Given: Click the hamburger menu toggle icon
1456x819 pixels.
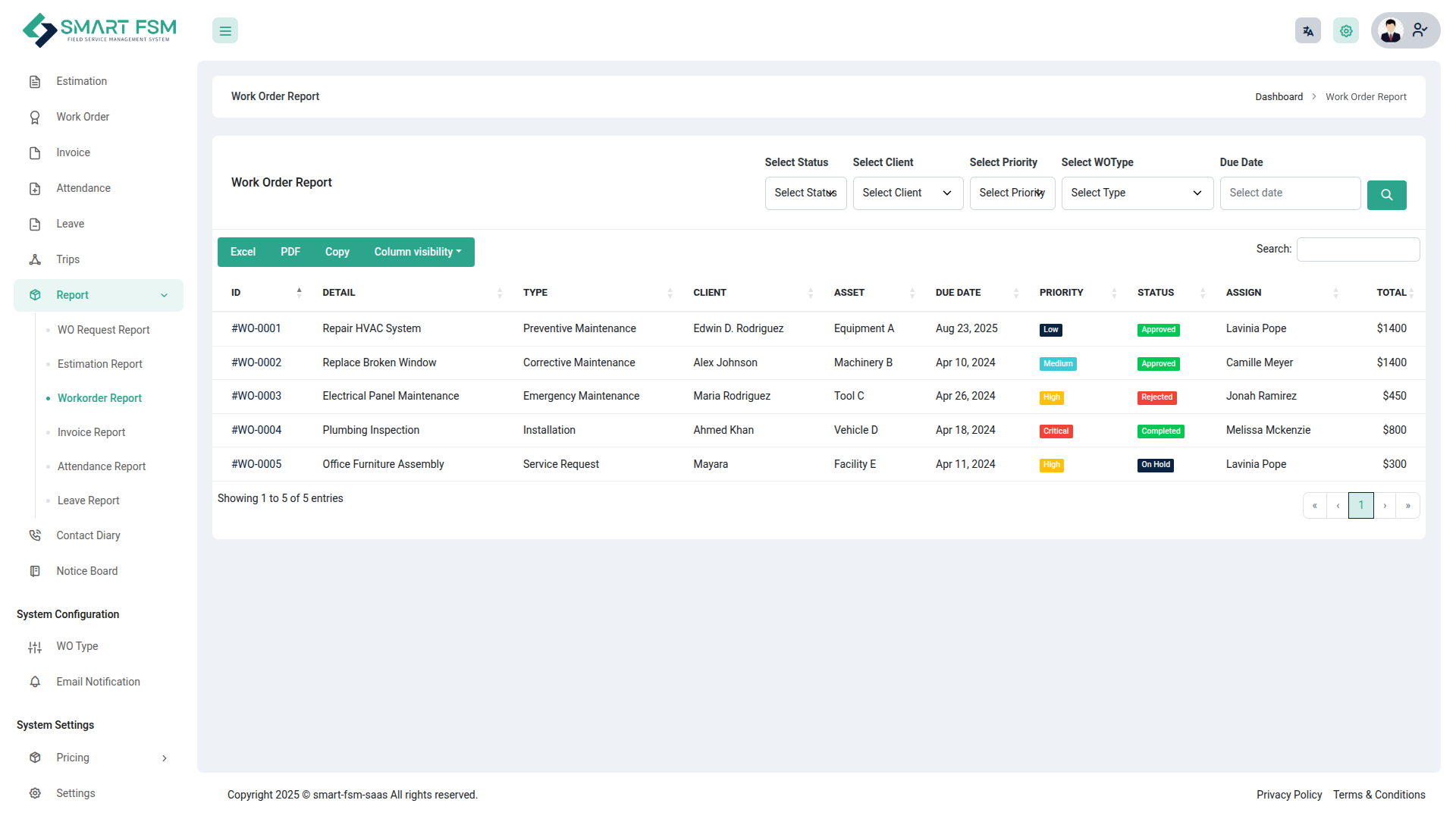Looking at the screenshot, I should (x=225, y=31).
